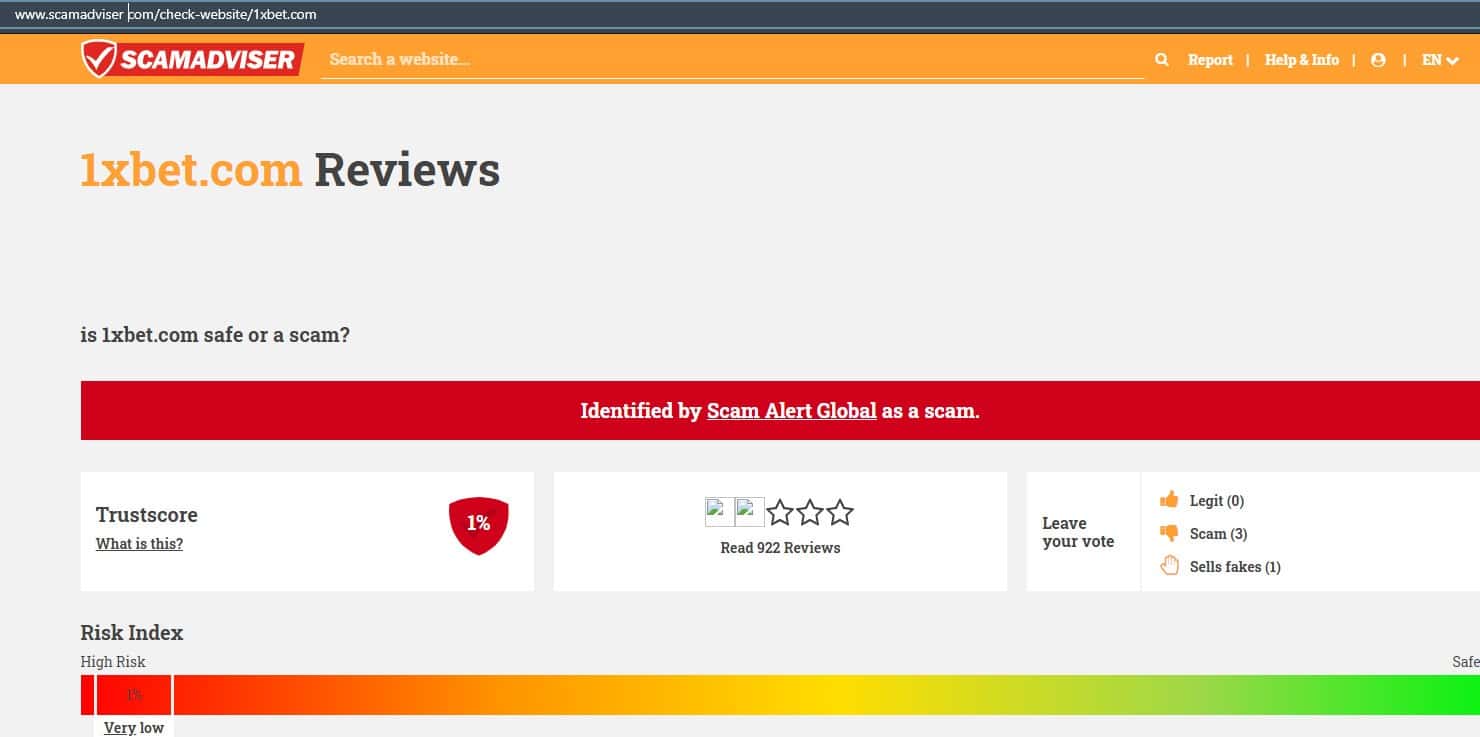This screenshot has width=1480, height=737.
Task: Click the 'Very low' risk label
Action: click(134, 727)
